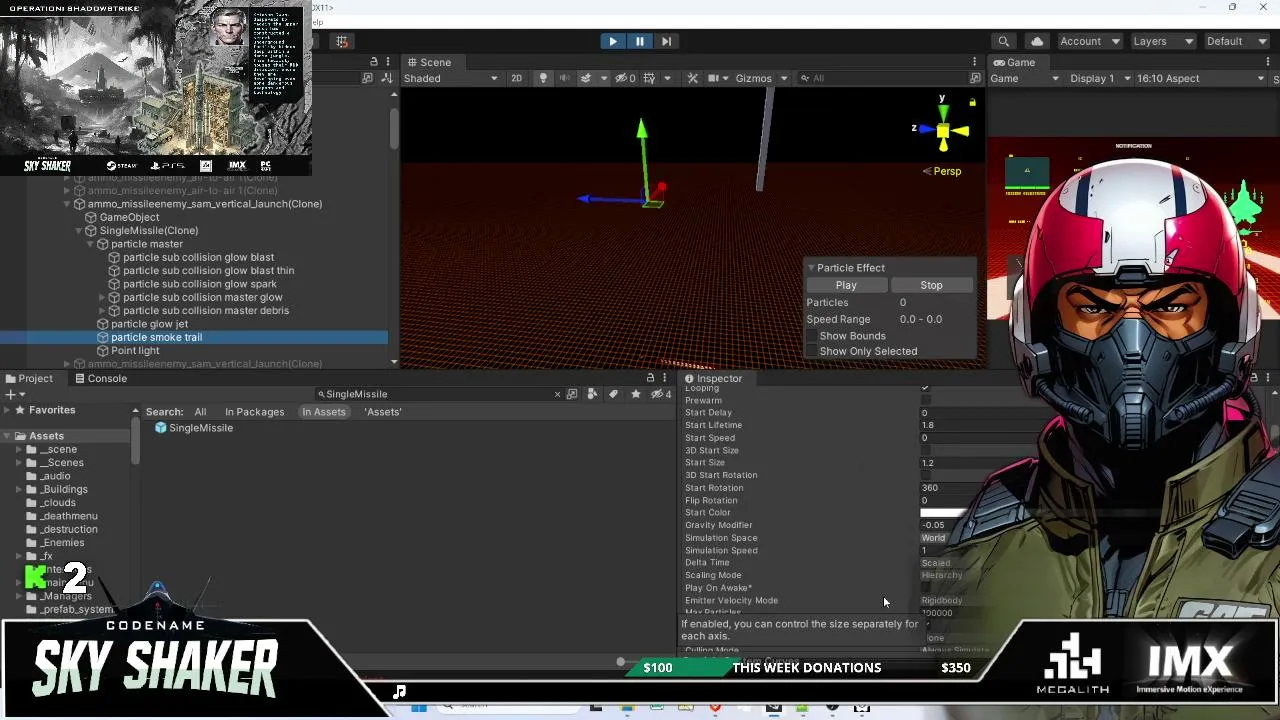Enable Show Bounds checkbox
The image size is (1280, 720).
(811, 336)
